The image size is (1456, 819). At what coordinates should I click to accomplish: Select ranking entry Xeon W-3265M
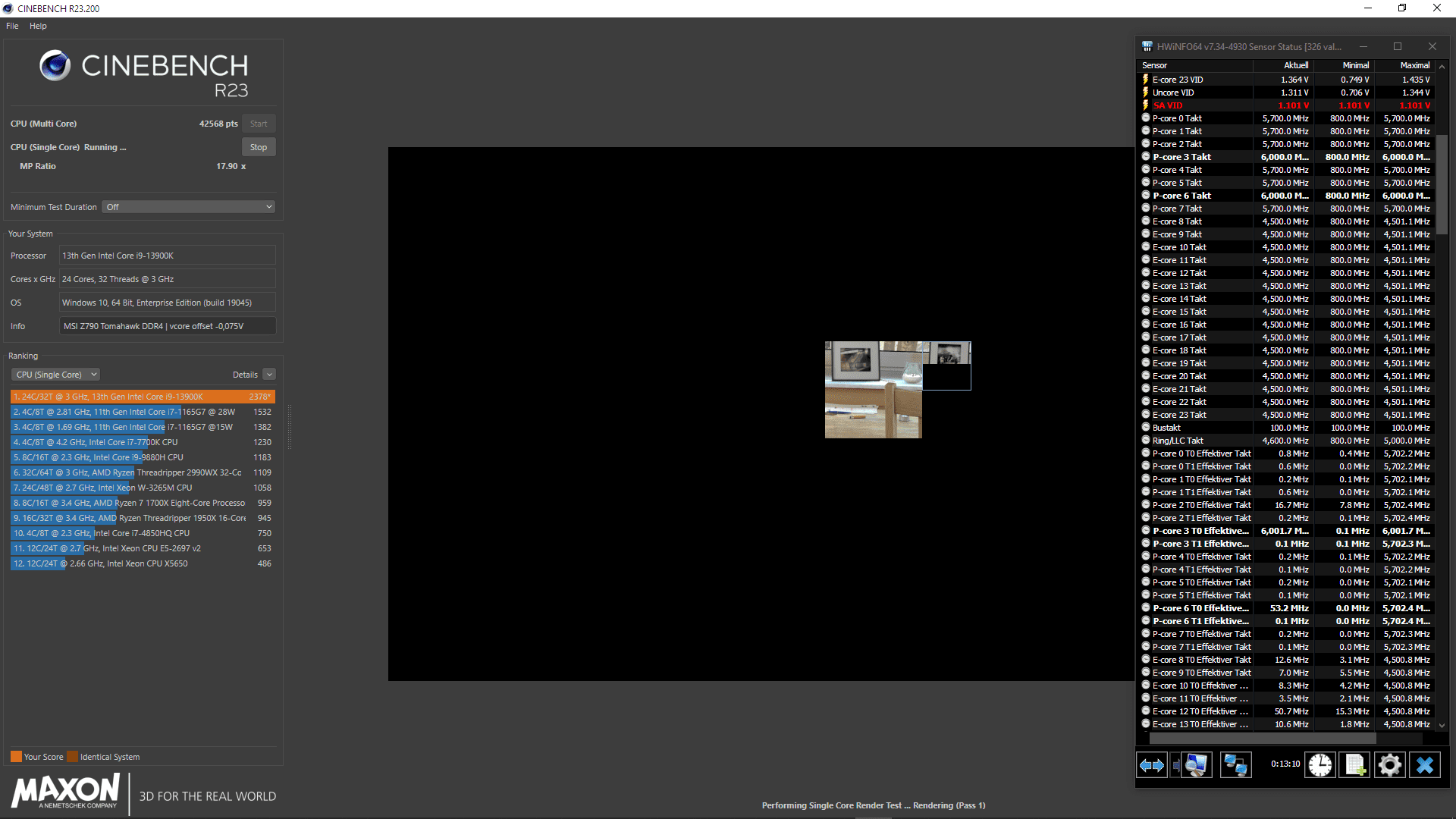tap(143, 488)
